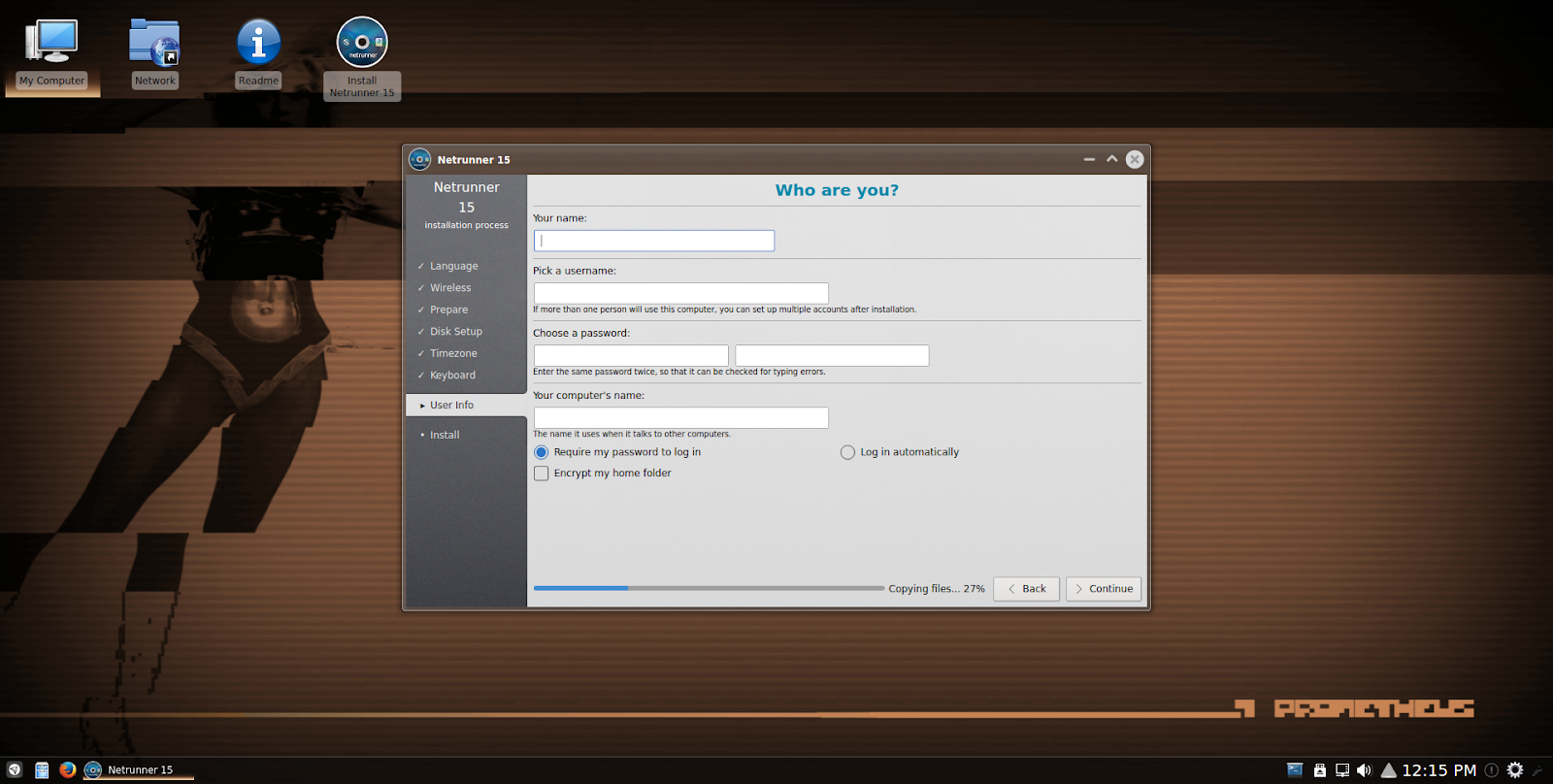Viewport: 1553px width, 784px height.
Task: Click the 'Who are you?' heading
Action: 837,190
